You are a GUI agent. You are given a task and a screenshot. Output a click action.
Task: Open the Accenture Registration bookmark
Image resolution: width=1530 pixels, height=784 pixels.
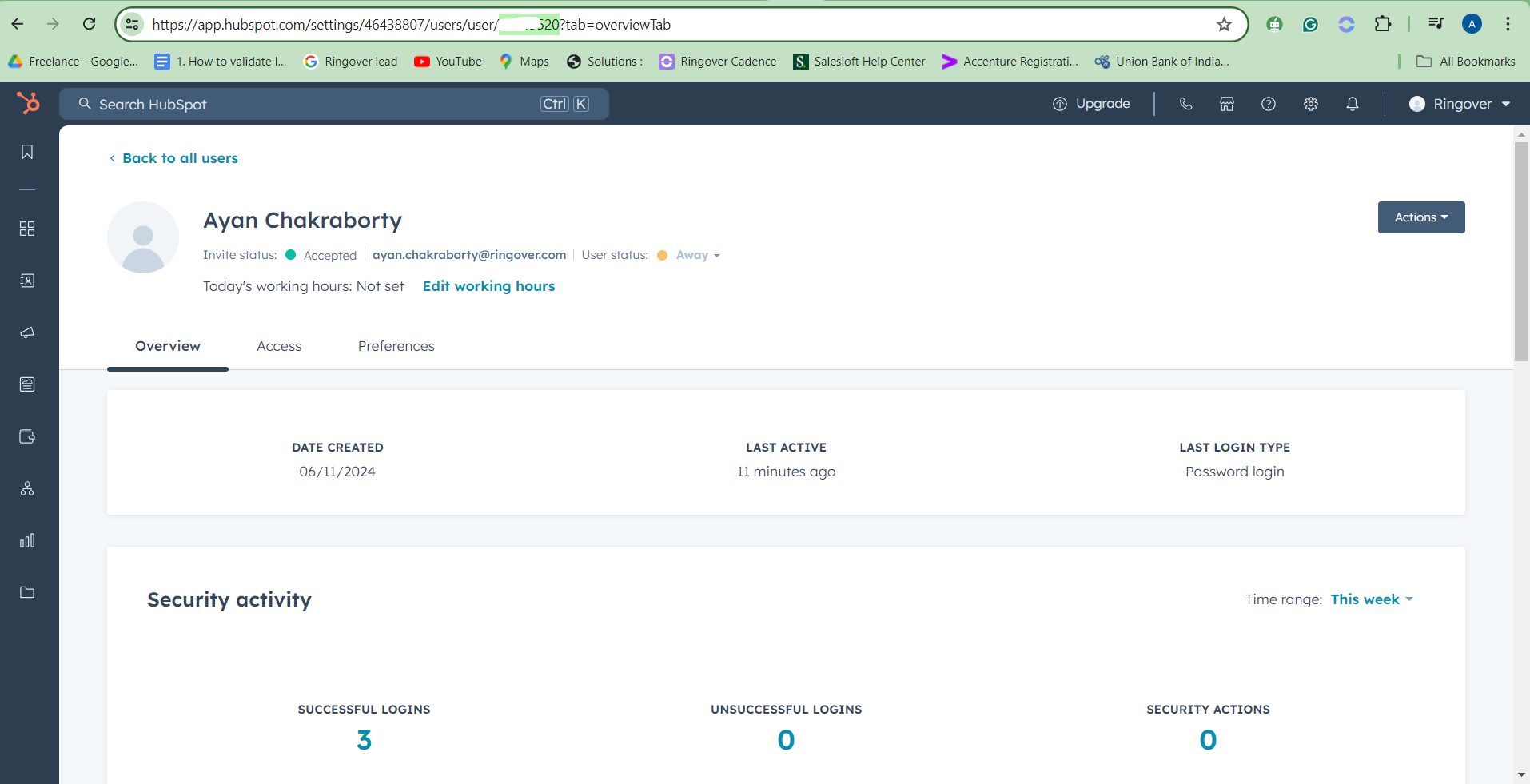coord(1010,62)
